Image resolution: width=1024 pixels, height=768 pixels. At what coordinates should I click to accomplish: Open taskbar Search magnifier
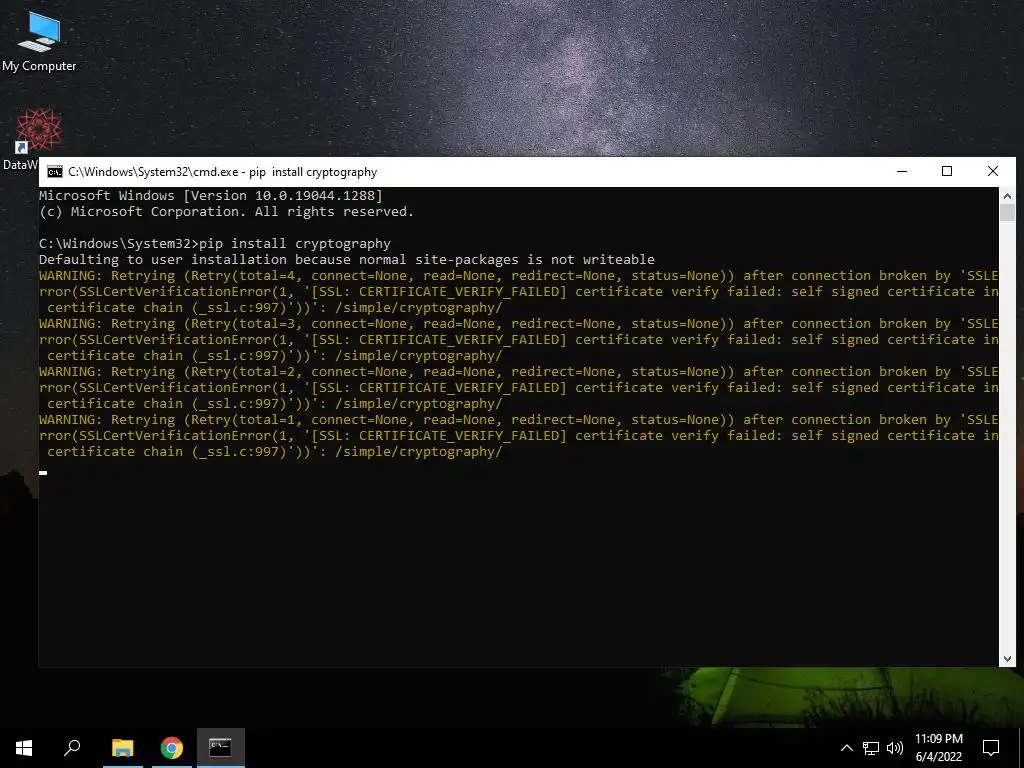(72, 748)
